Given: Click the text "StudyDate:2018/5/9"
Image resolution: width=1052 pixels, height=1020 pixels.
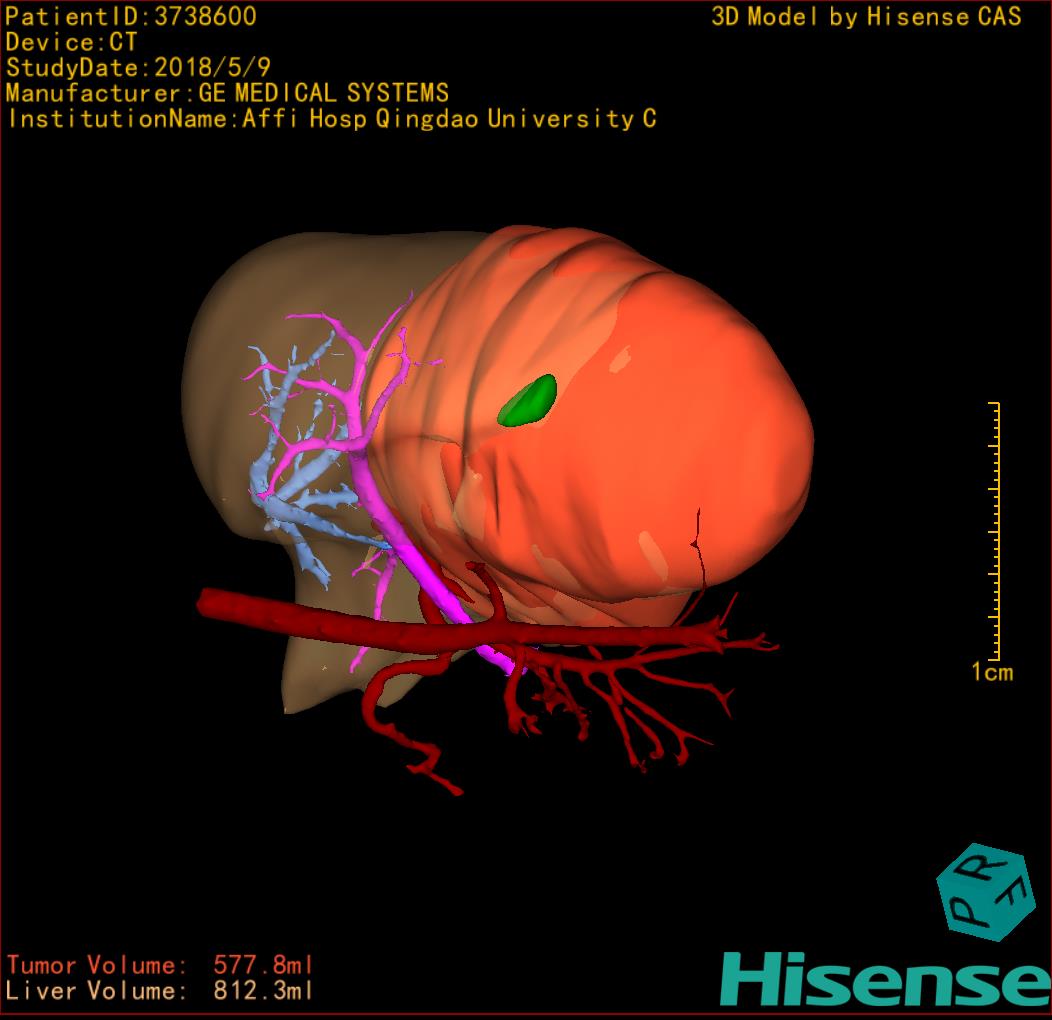Looking at the screenshot, I should click(138, 67).
